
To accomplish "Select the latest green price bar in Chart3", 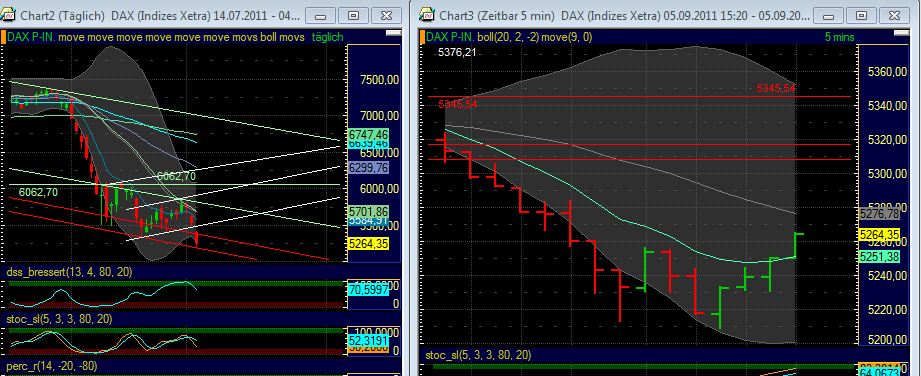I will (x=796, y=245).
